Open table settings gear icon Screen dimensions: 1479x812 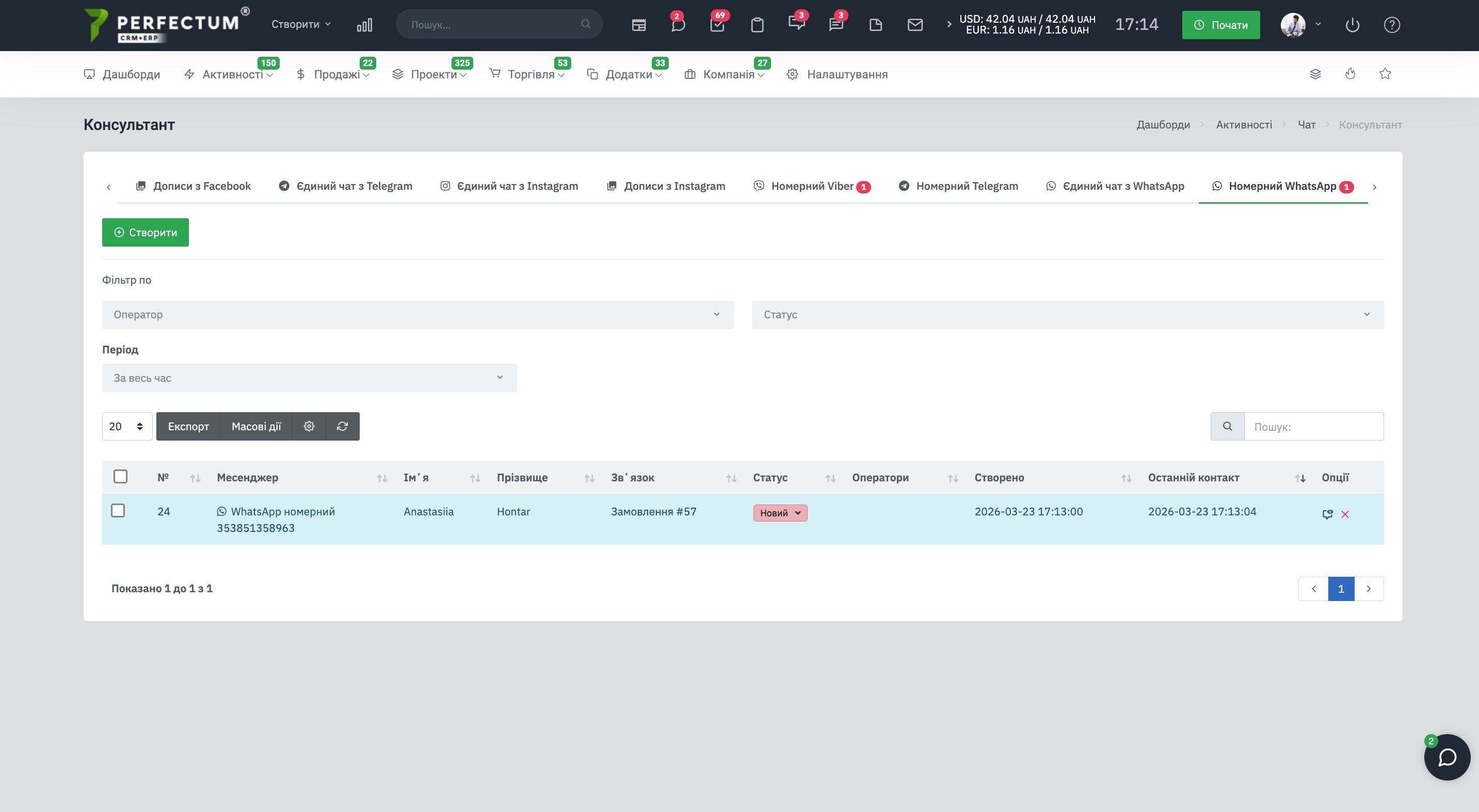coord(309,426)
